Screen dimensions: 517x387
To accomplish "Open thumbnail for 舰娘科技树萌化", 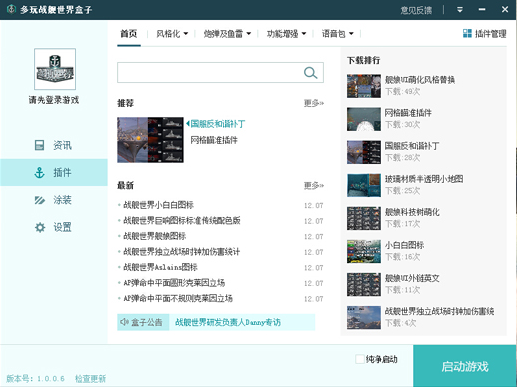I will pyautogui.click(x=364, y=218).
